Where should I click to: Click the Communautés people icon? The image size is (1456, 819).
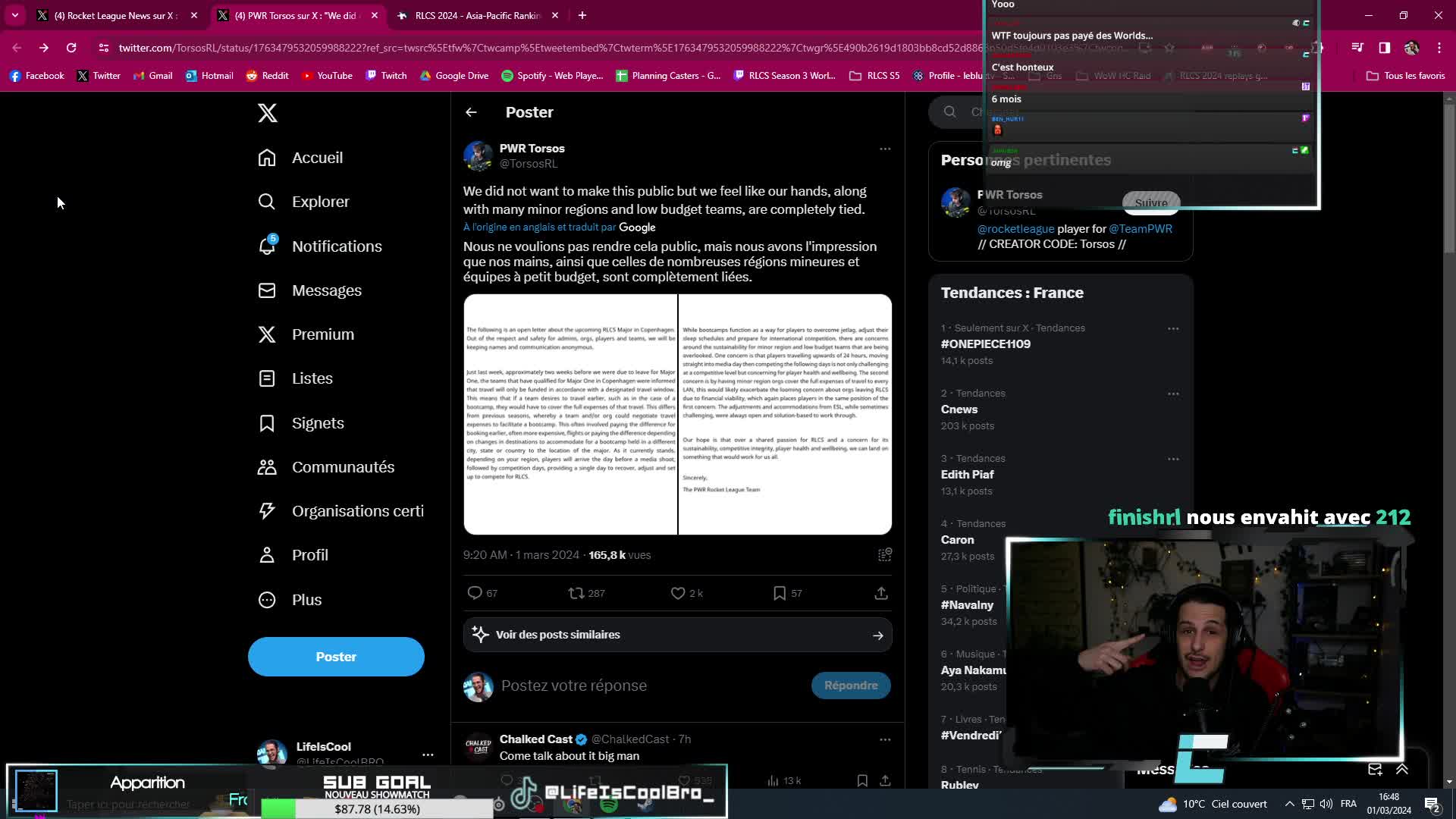click(267, 467)
